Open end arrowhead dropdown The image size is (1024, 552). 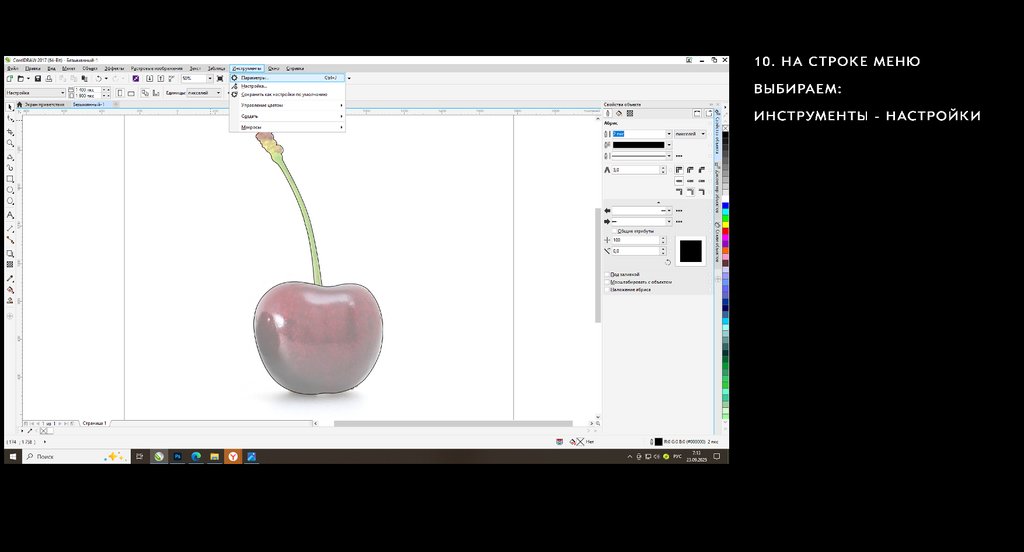pos(669,221)
